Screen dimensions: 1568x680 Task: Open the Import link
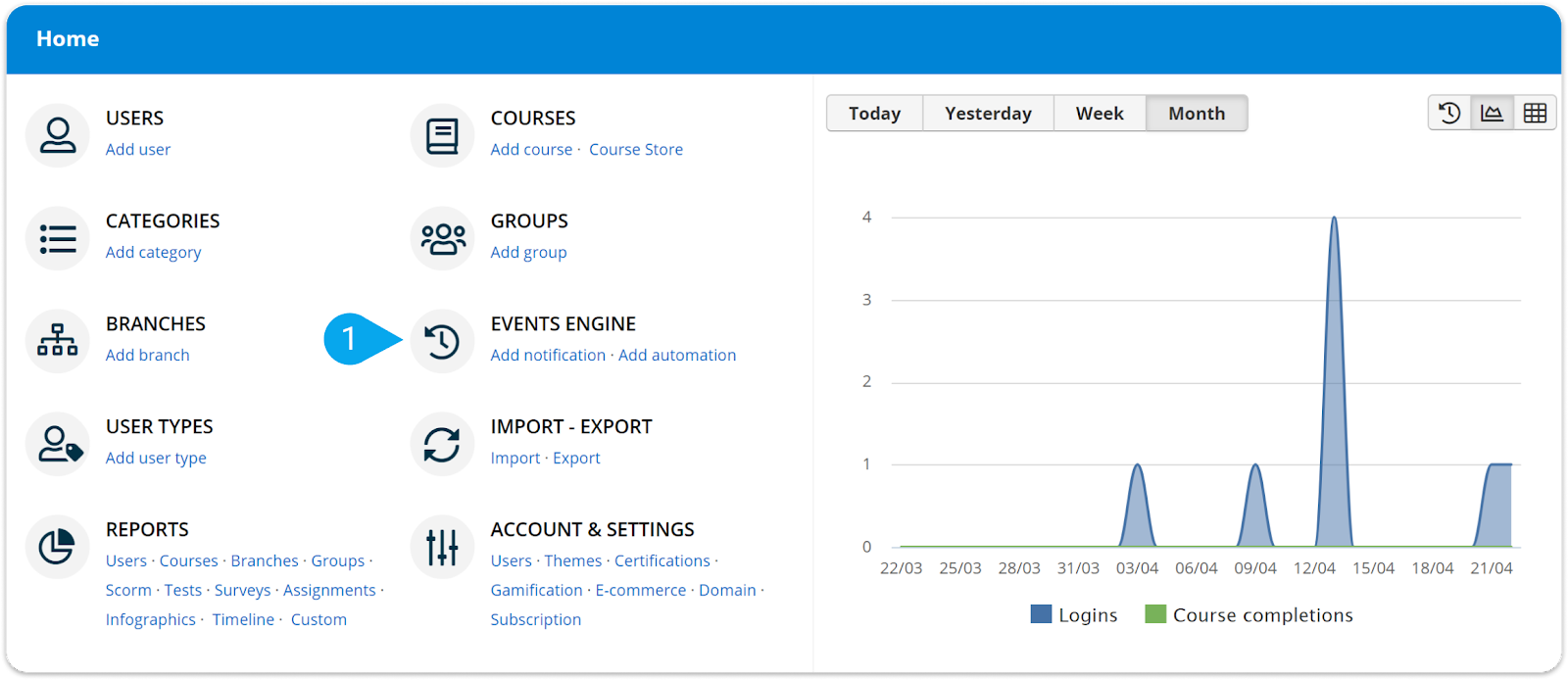coord(515,458)
